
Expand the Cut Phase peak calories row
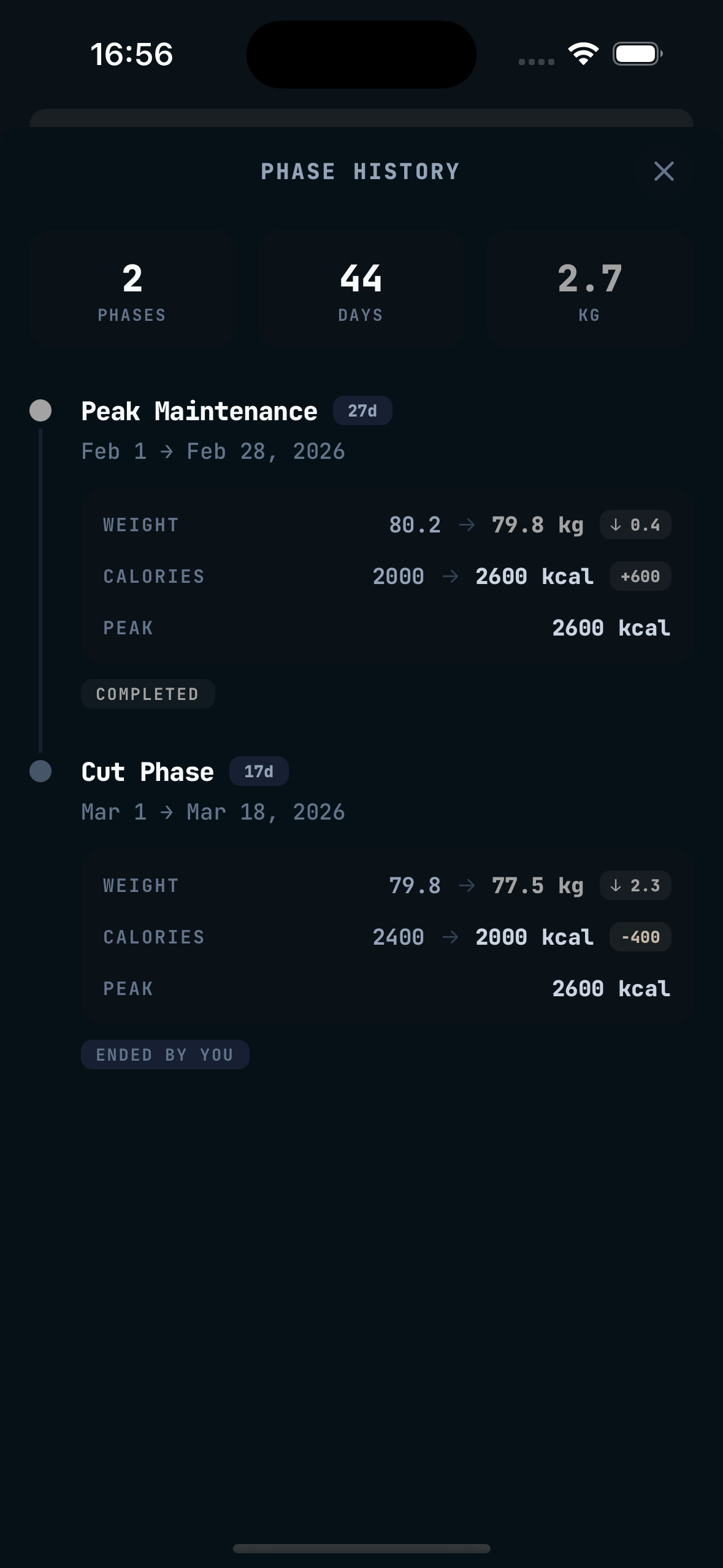click(386, 988)
